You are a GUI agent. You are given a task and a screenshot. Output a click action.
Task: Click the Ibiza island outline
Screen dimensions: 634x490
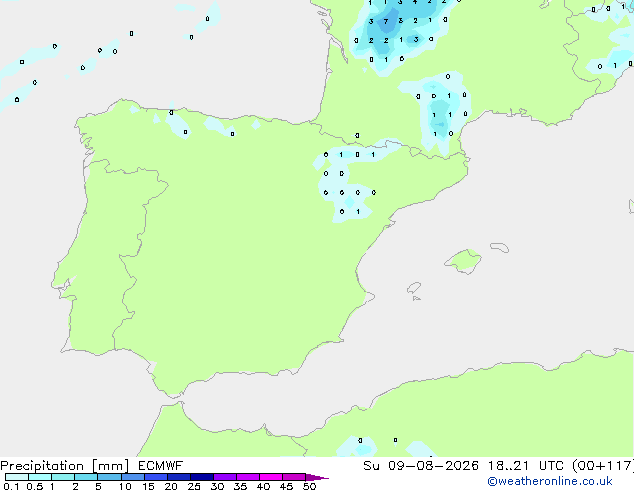[x=414, y=288]
